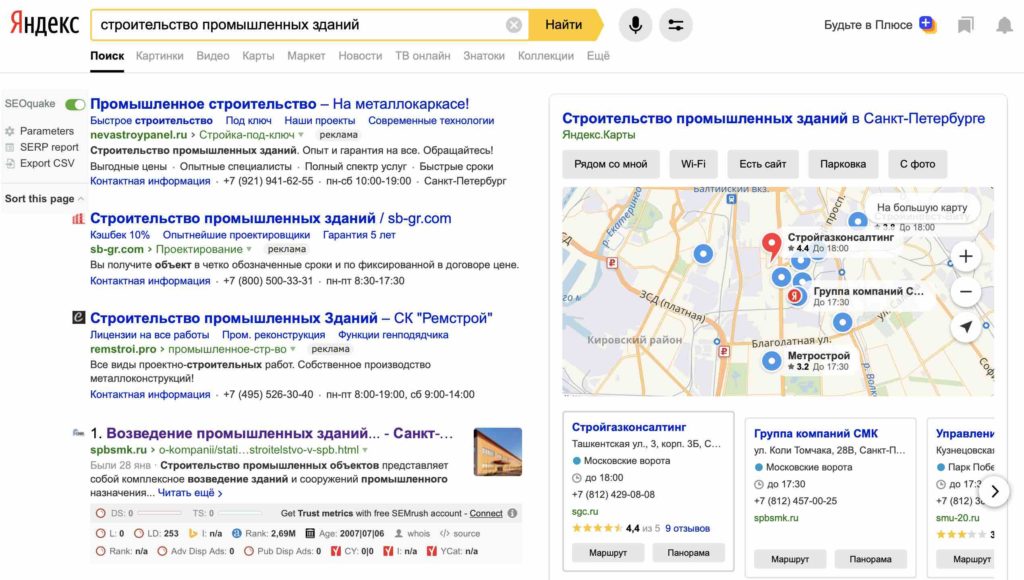The width and height of the screenshot is (1024, 580).
Task: Open SEMrush info icon beside Connect
Action: click(513, 513)
